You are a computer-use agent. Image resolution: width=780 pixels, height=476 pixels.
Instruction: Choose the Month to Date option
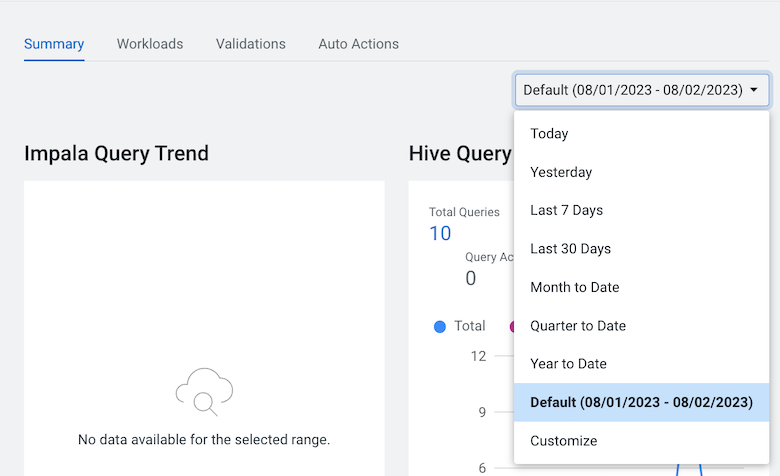642,287
